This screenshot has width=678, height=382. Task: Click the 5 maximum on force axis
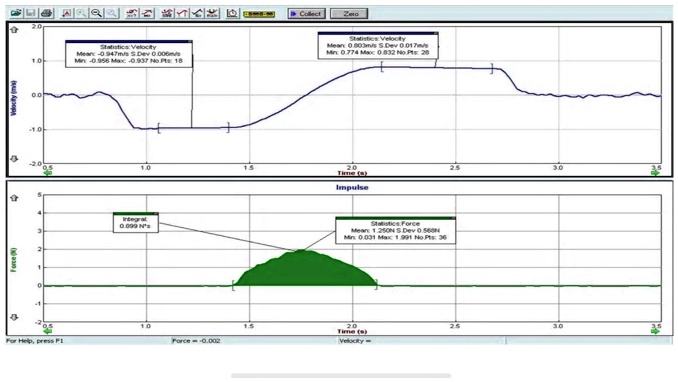pos(40,195)
